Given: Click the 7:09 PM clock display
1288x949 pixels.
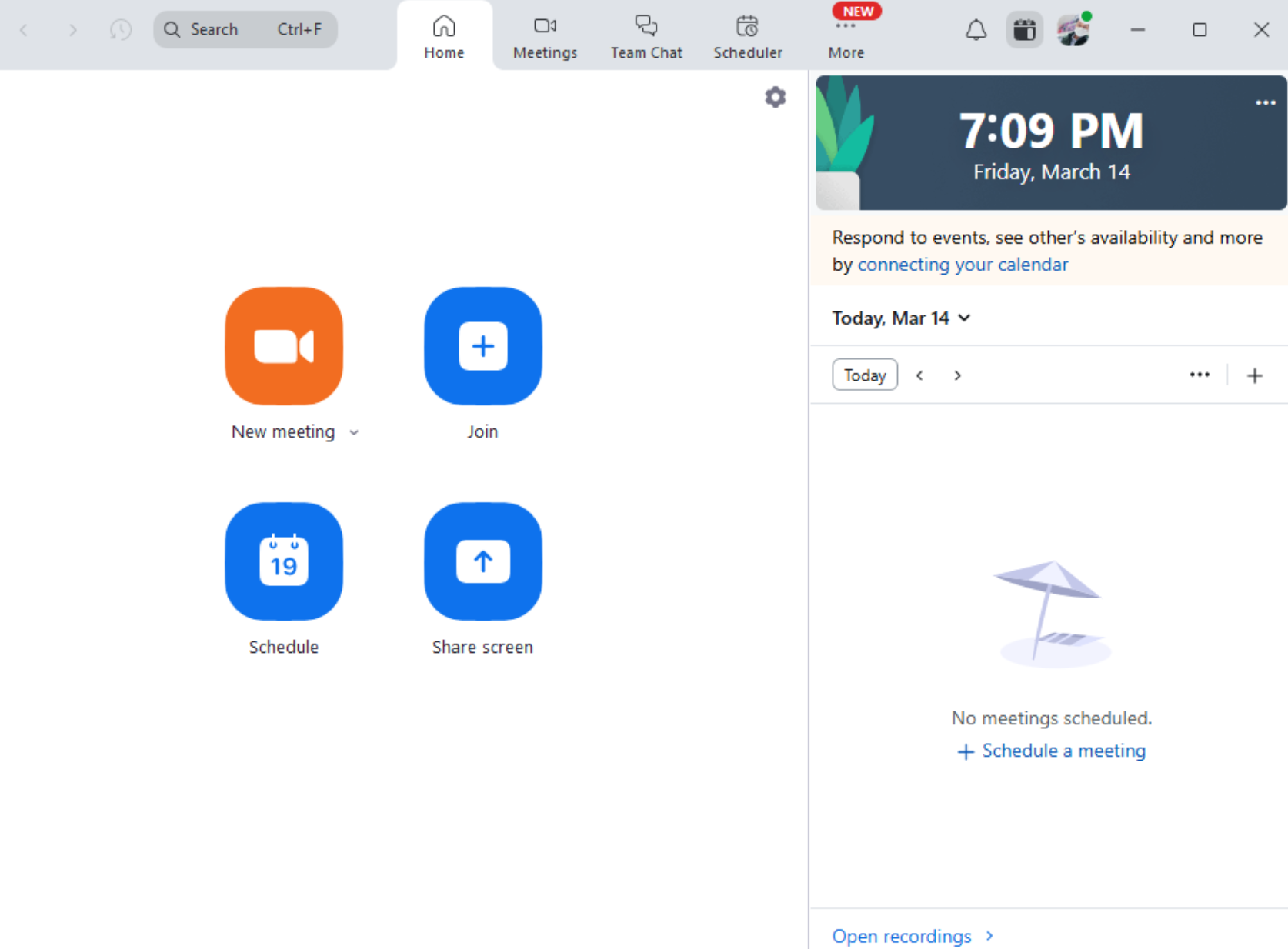Looking at the screenshot, I should pyautogui.click(x=1051, y=130).
